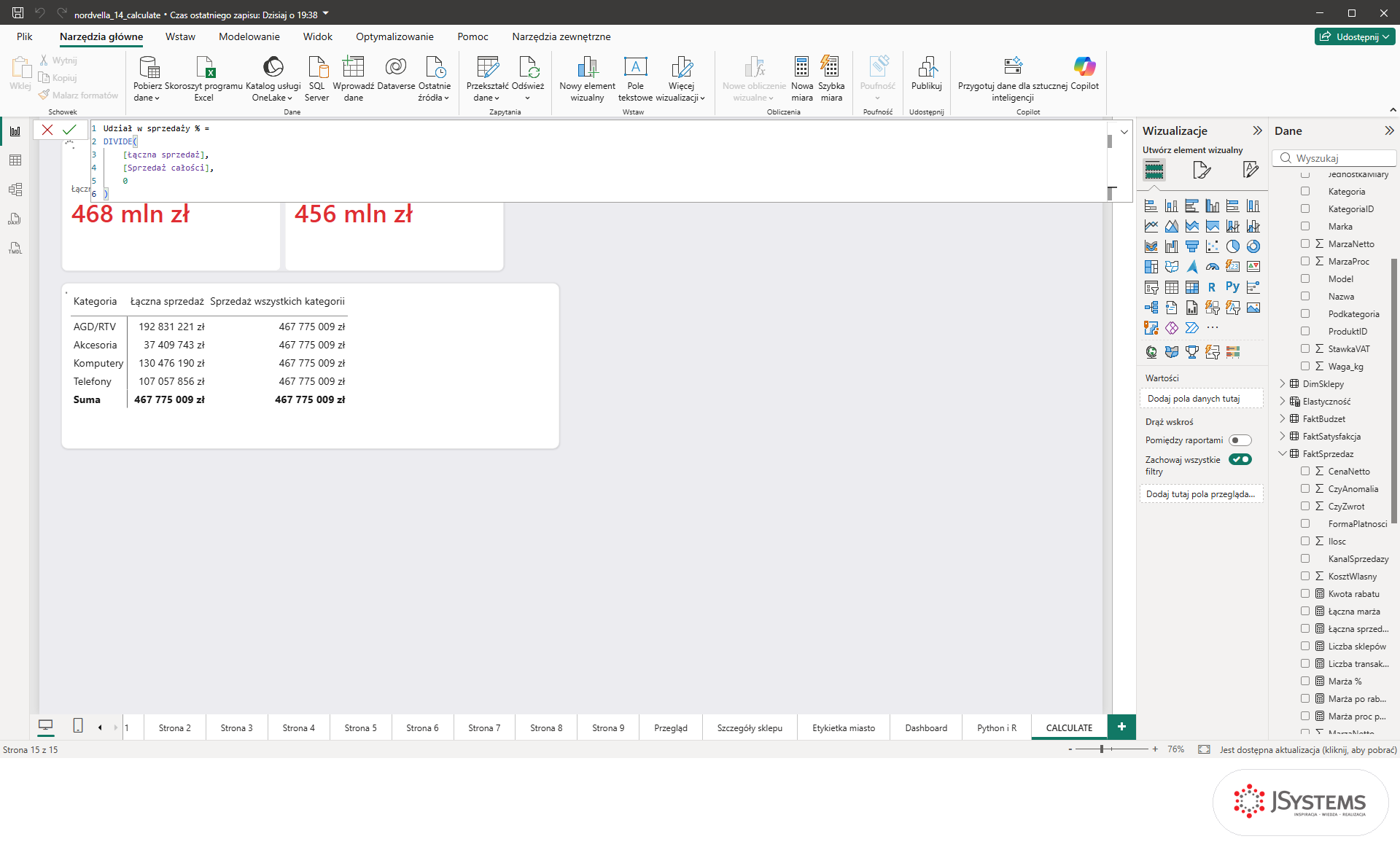Open the Table view sidebar icon

point(15,160)
